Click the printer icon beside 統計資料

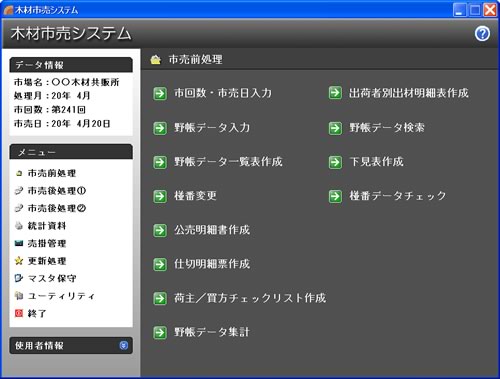coord(19,226)
